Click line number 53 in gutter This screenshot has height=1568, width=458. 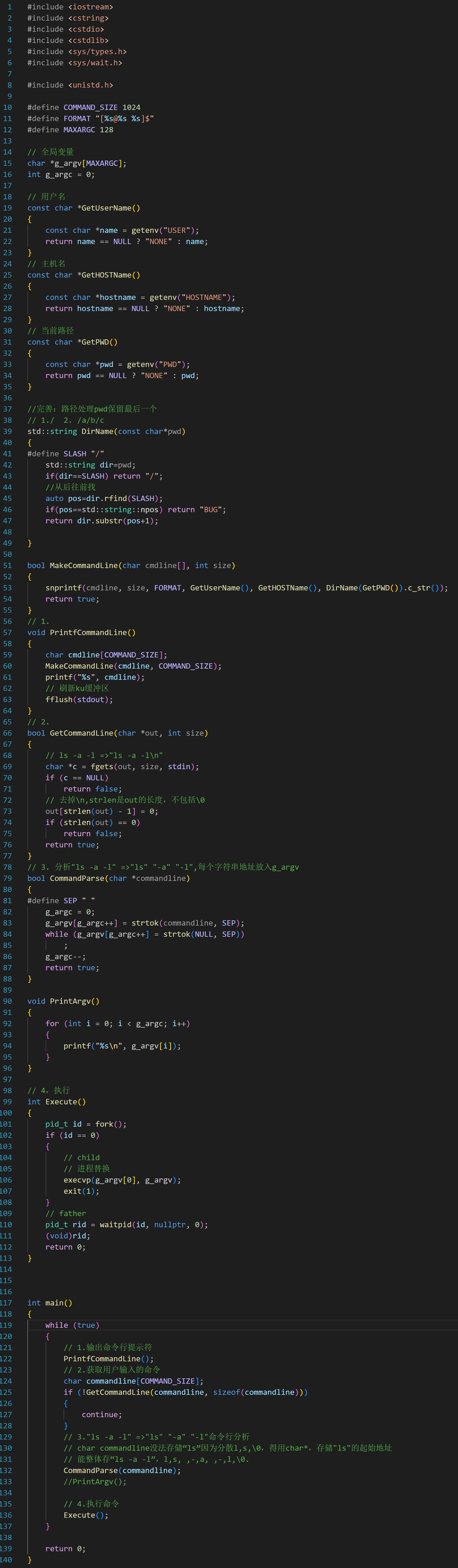[x=8, y=588]
